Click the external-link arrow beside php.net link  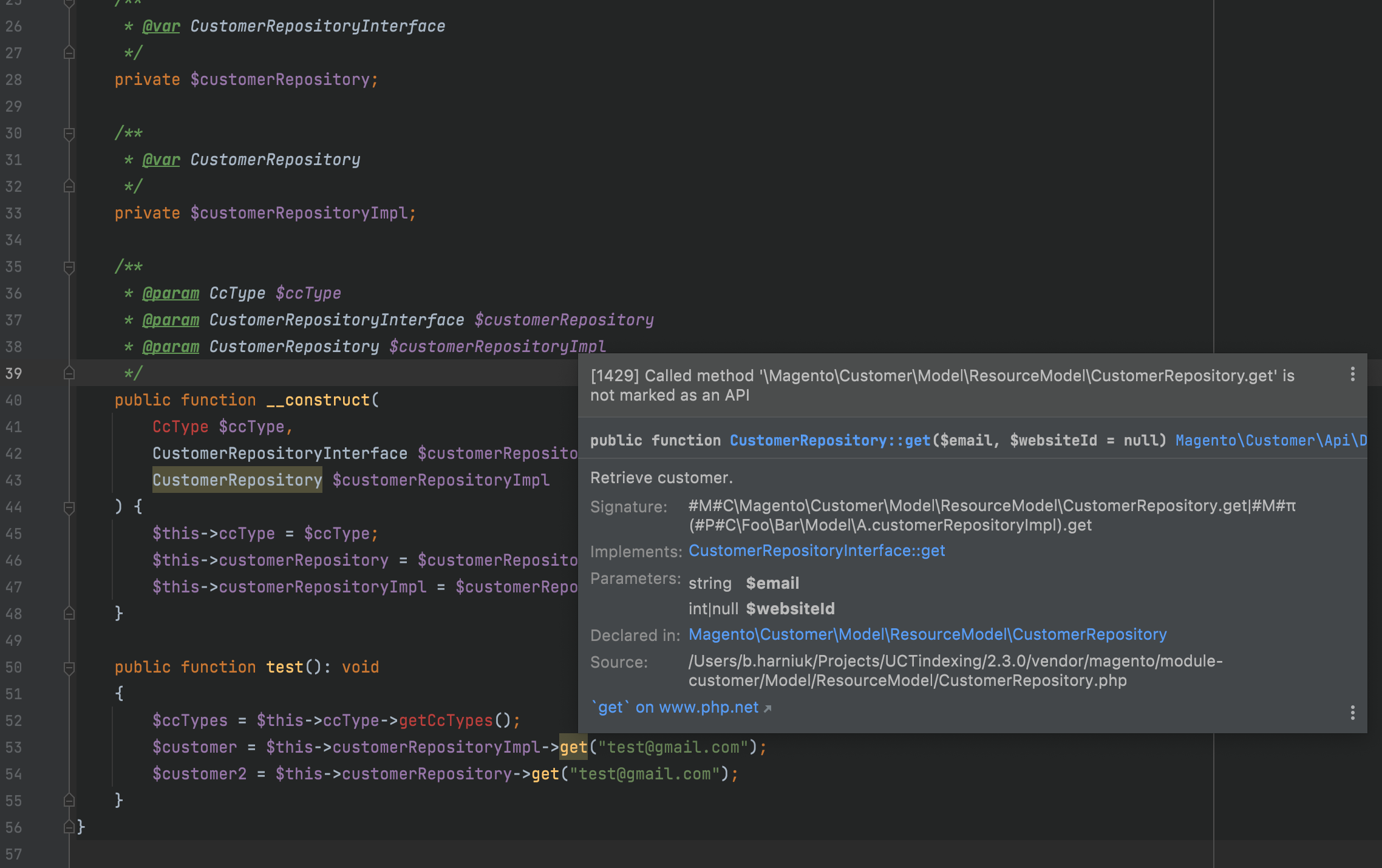click(768, 708)
